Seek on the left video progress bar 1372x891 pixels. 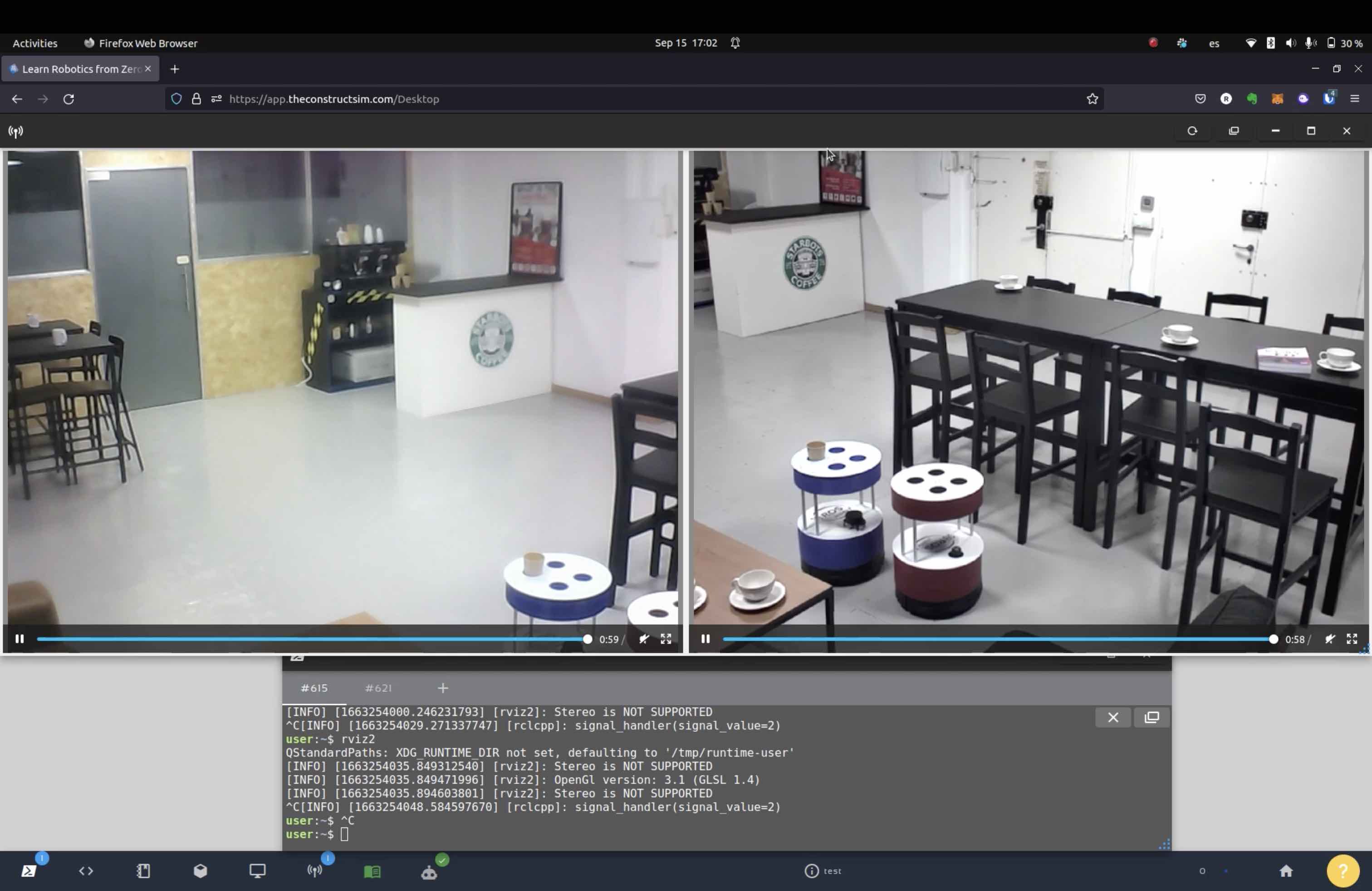pos(312,639)
